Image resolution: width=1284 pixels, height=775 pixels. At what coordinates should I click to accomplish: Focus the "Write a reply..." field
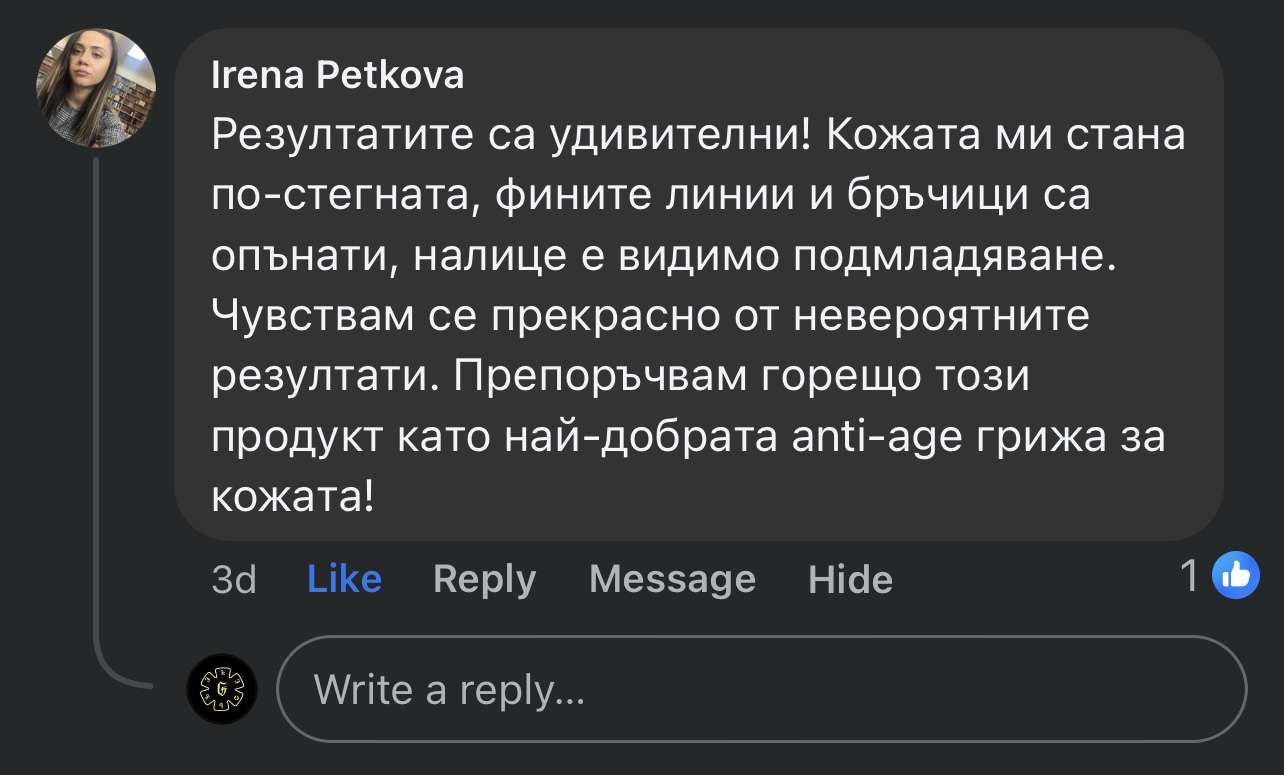point(760,689)
